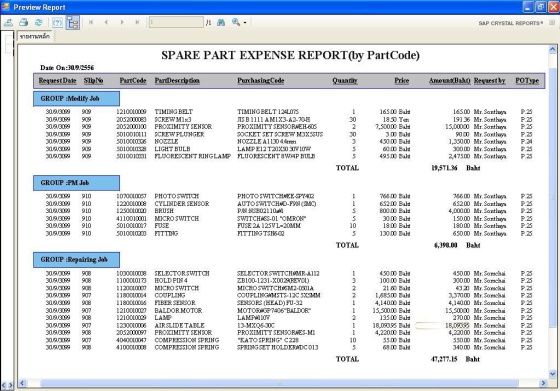
Task: Go to last page arrow
Action: pyautogui.click(x=137, y=22)
